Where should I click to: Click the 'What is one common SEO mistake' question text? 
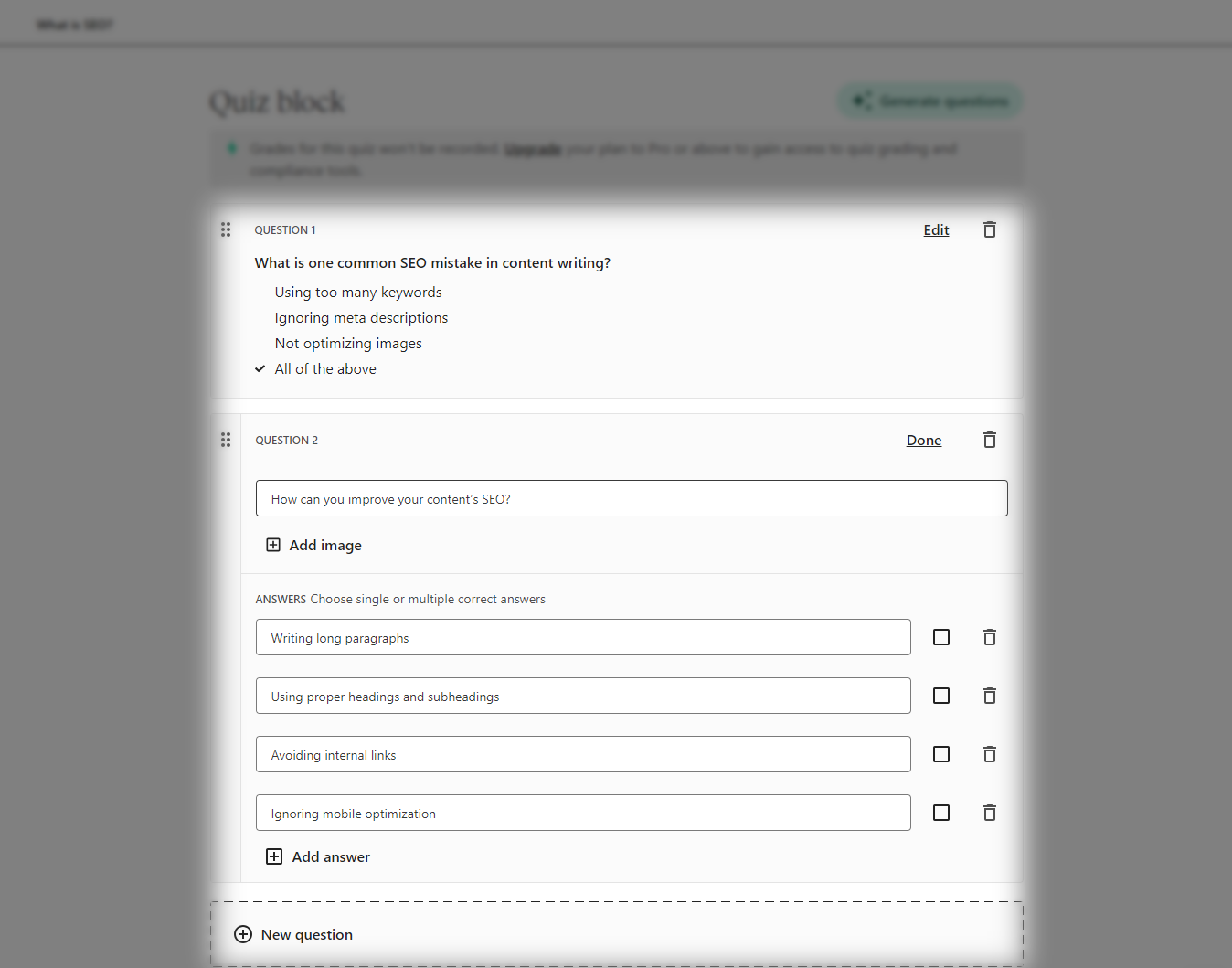pyautogui.click(x=432, y=263)
